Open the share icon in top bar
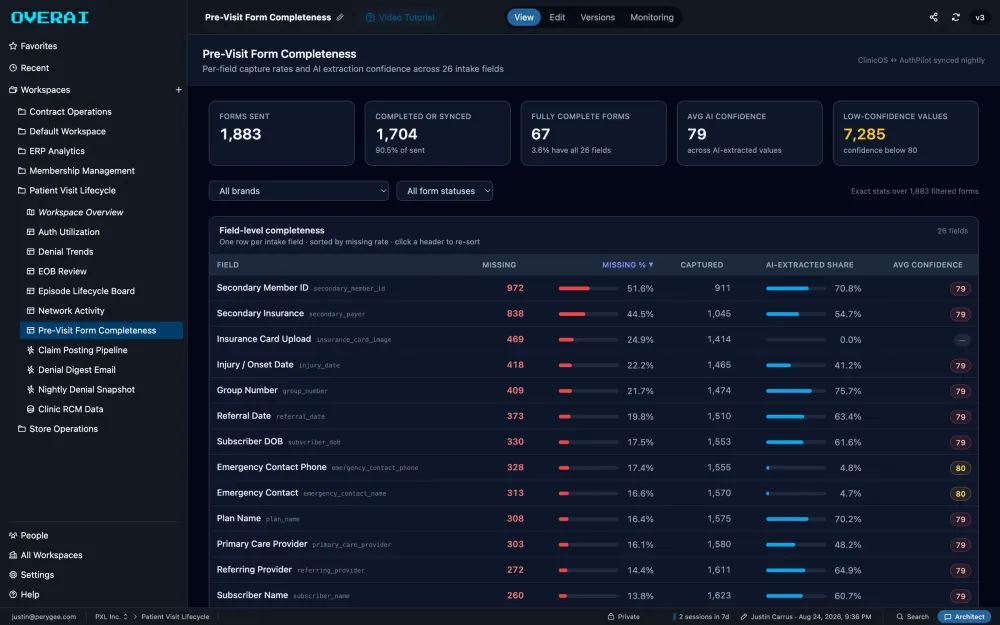Image resolution: width=1000 pixels, height=625 pixels. (933, 17)
